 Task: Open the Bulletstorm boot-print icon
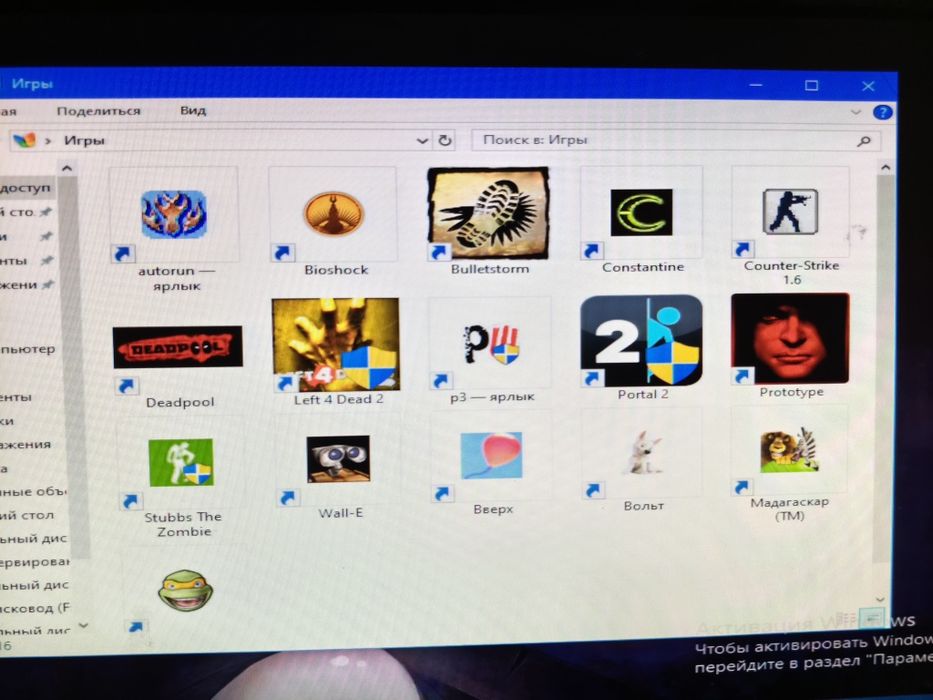point(489,213)
